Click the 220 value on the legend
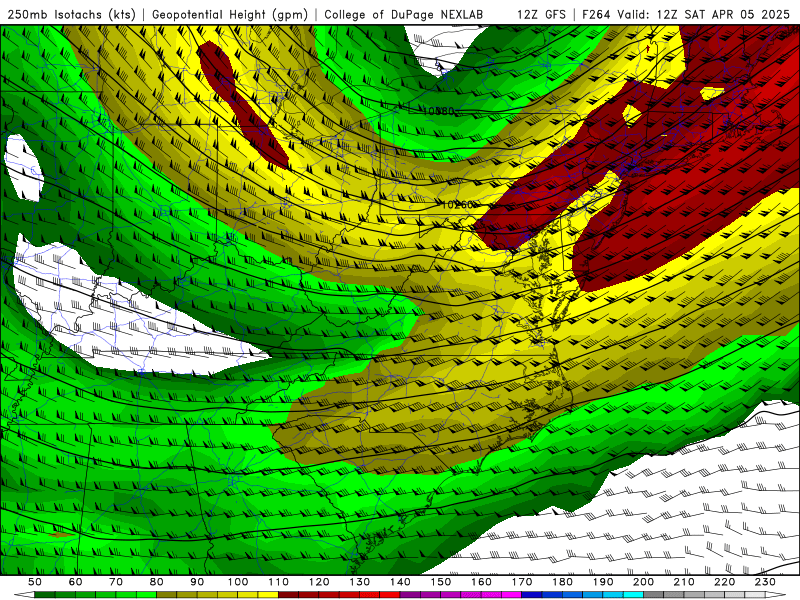This screenshot has height=600, width=800. (x=725, y=582)
